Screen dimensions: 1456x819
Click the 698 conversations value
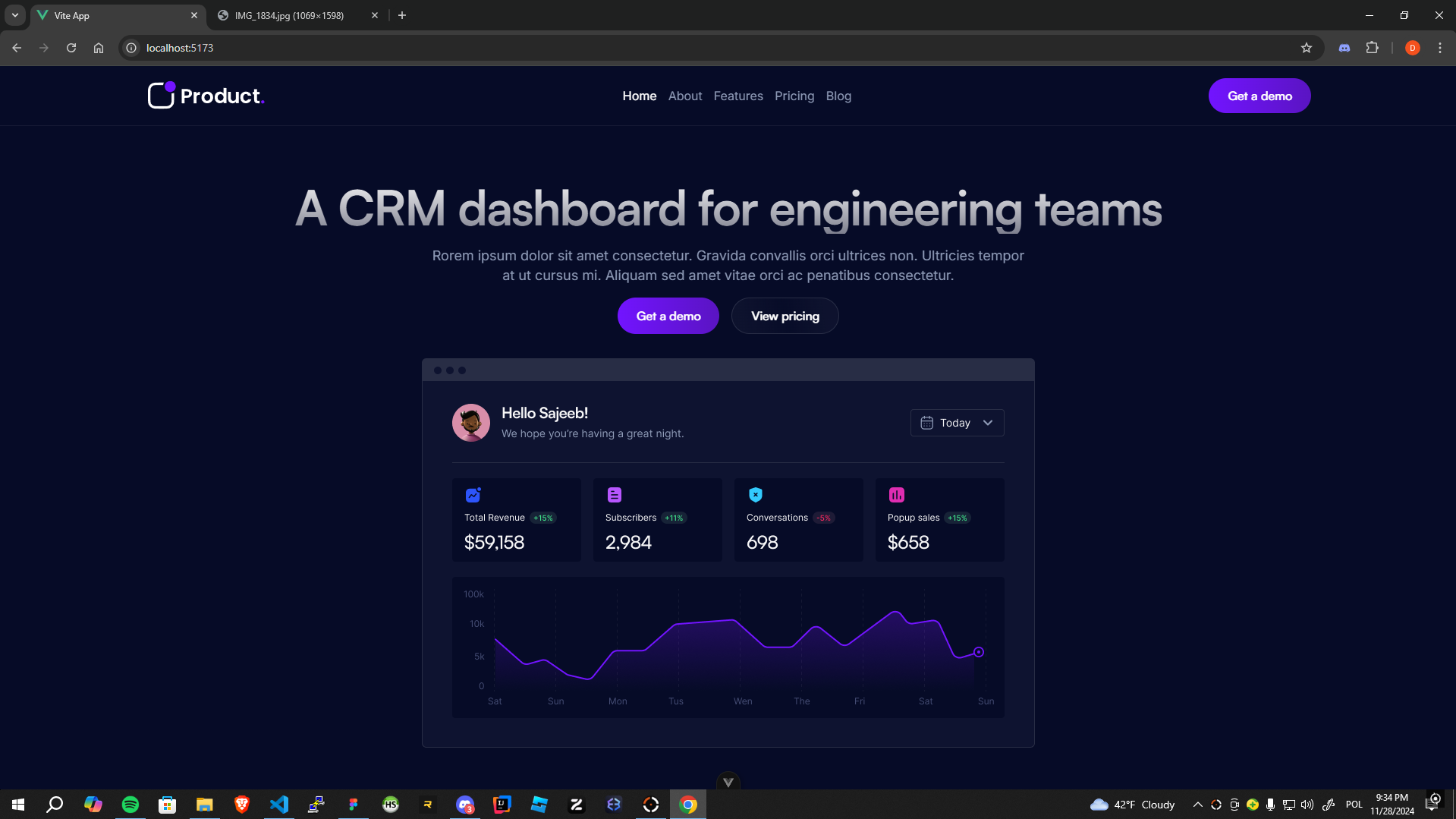click(x=762, y=542)
